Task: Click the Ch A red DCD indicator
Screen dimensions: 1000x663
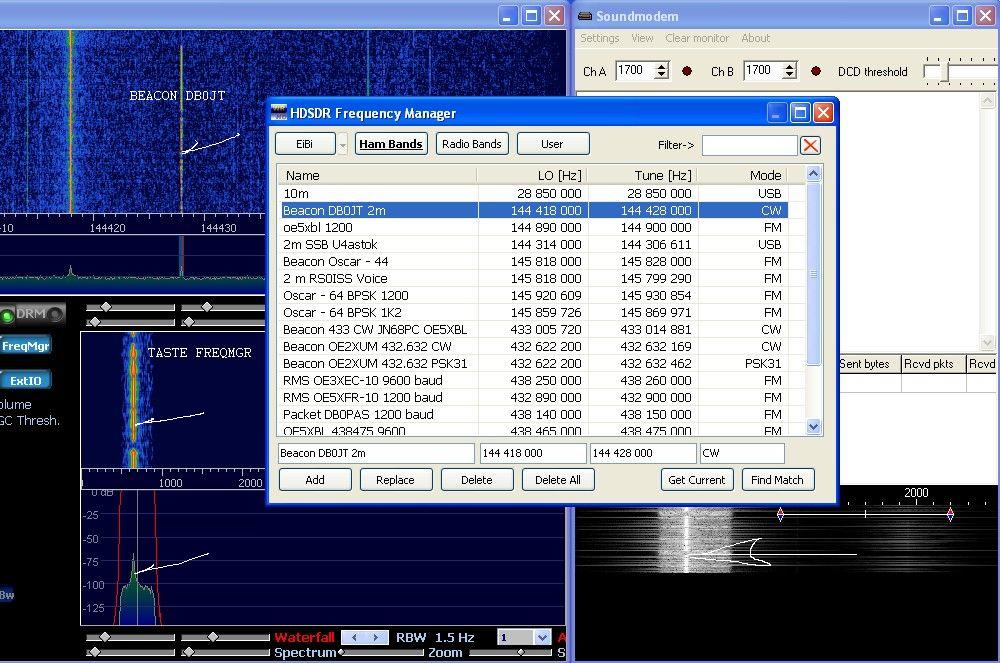Action: (687, 71)
